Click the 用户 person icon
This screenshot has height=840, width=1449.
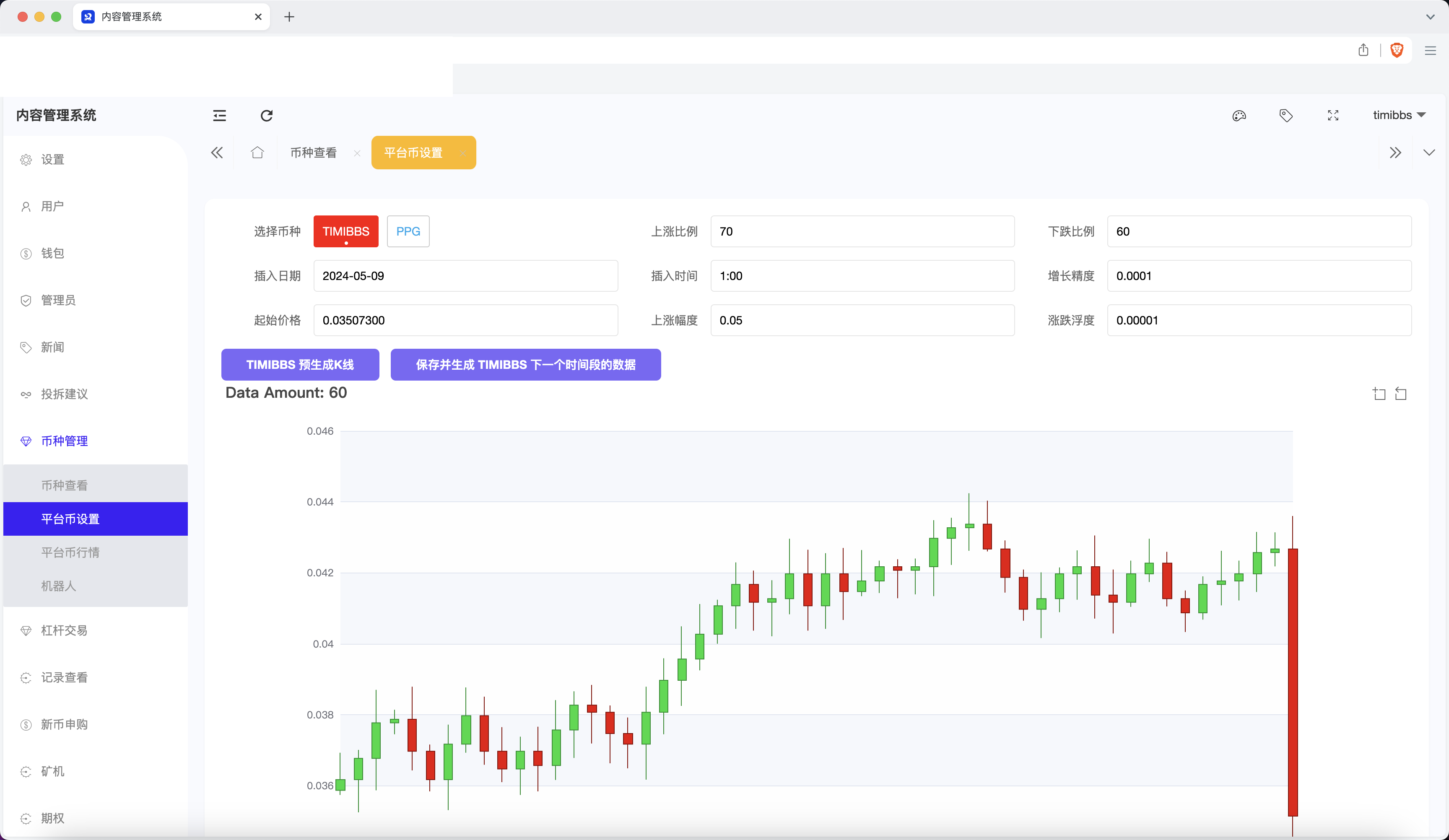coord(26,207)
